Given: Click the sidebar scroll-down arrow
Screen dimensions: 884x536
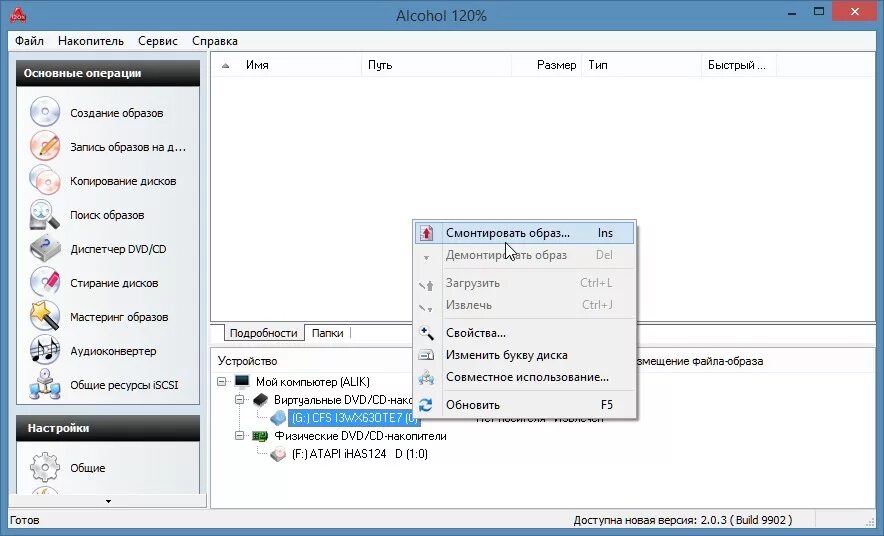Looking at the screenshot, I should (108, 501).
